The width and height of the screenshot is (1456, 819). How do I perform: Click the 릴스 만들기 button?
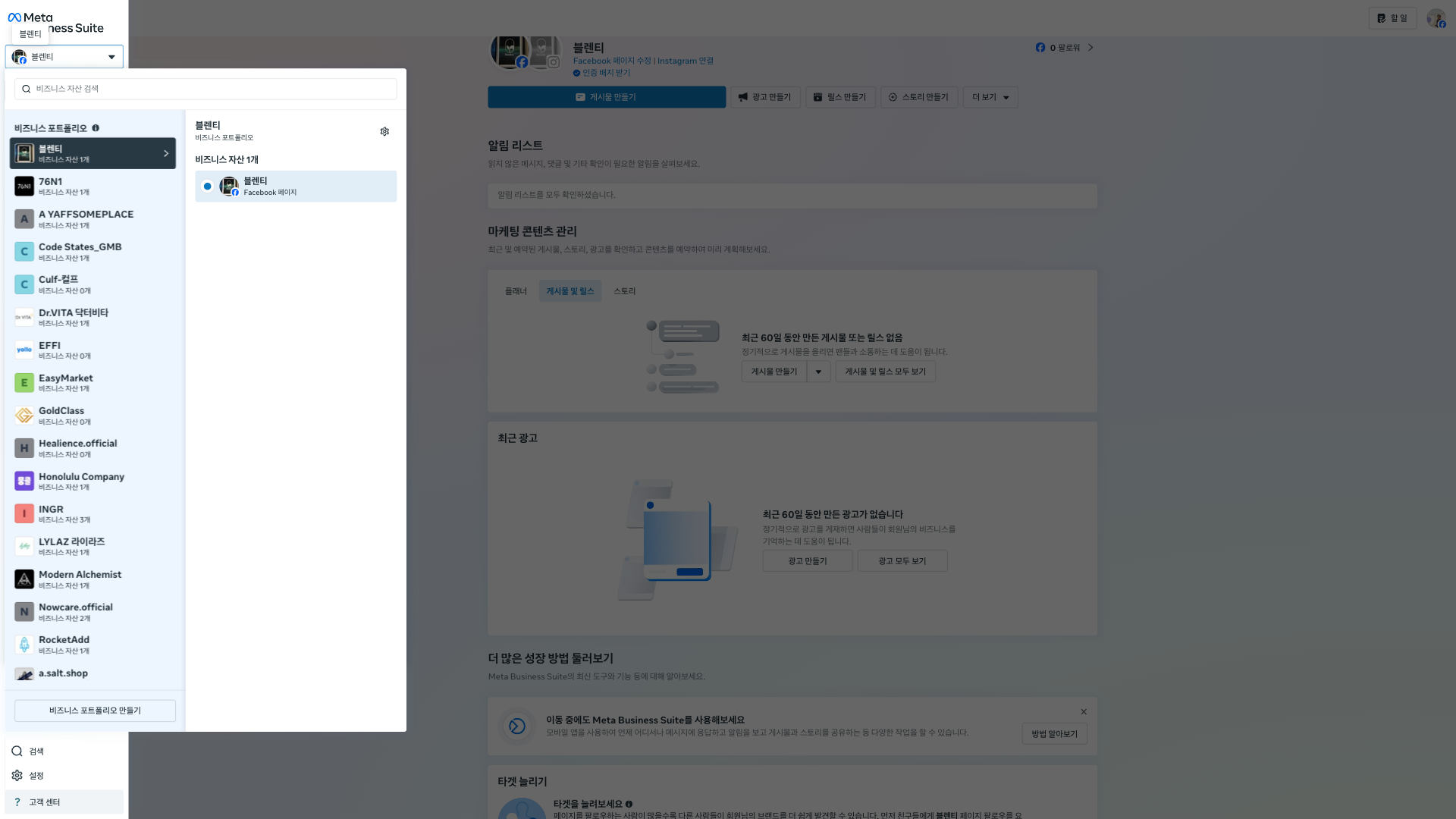(x=840, y=97)
